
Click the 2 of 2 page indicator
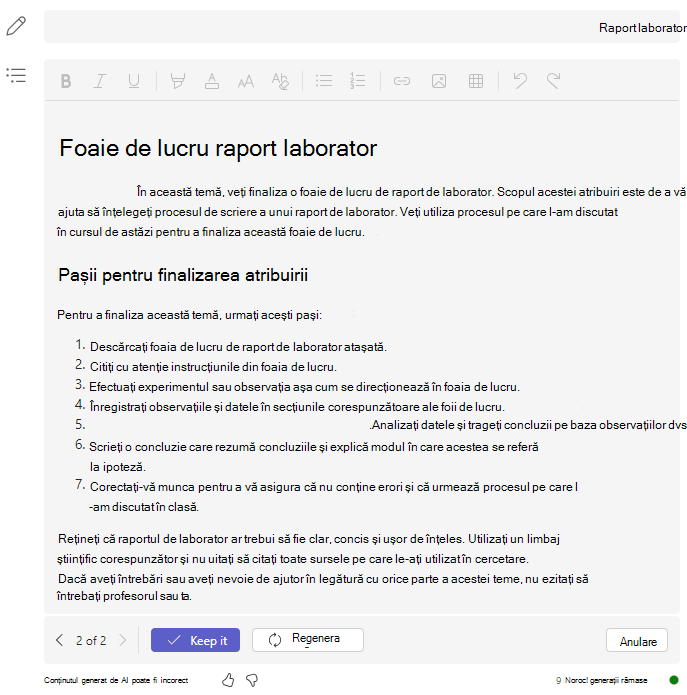91,640
